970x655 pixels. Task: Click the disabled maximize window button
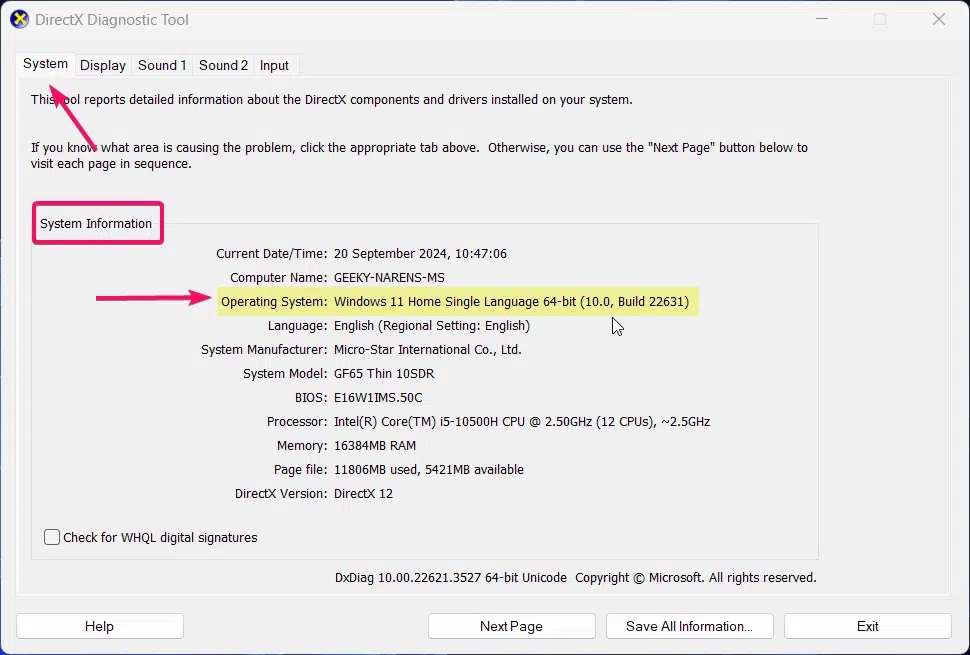click(x=880, y=19)
